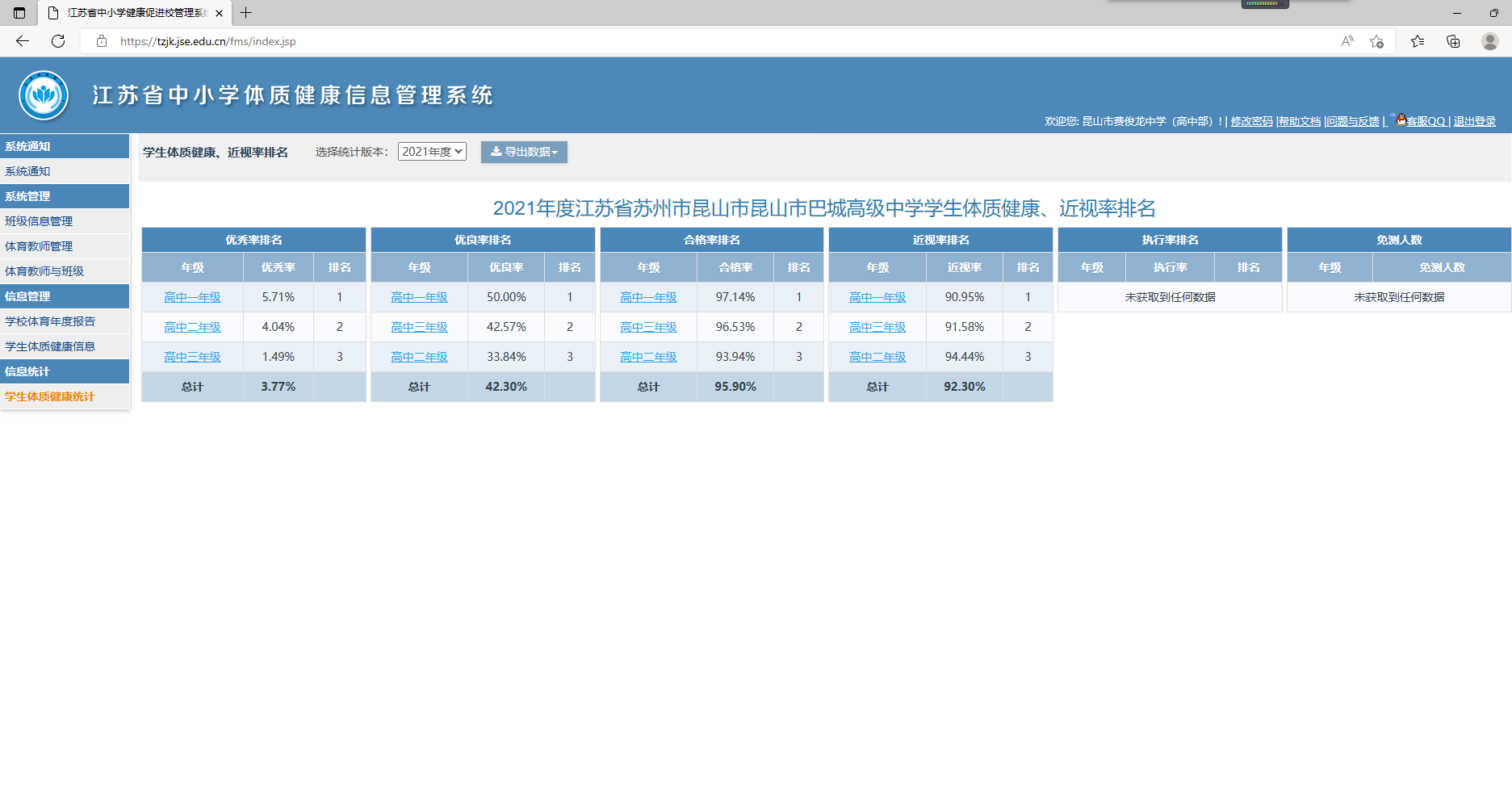Viewport: 1512px width, 792px height.
Task: Open 高中一年级 in the 近视率排名 table
Action: pos(877,297)
